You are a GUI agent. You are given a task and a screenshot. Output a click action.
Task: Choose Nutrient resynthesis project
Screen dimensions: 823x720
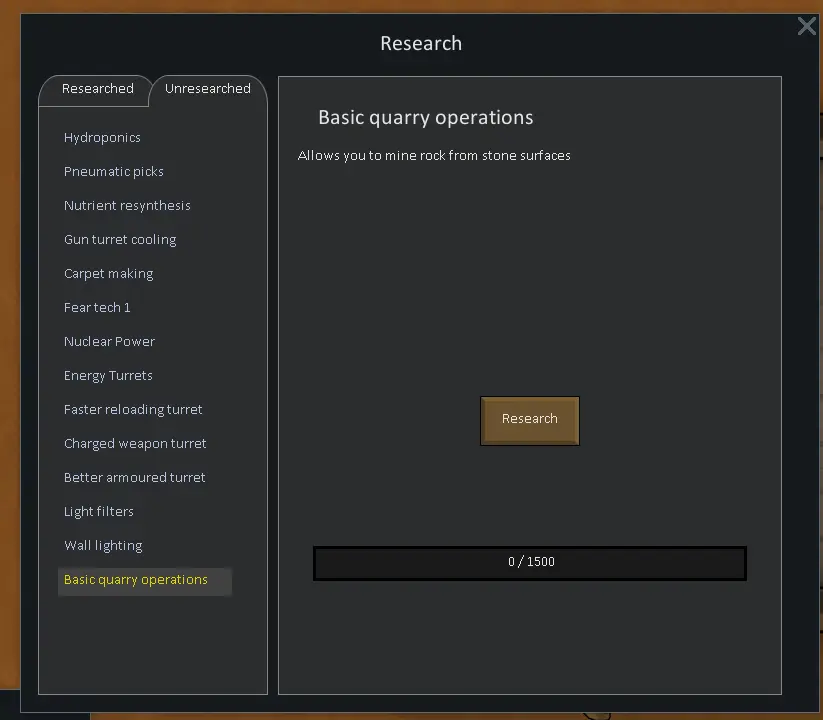tap(127, 205)
